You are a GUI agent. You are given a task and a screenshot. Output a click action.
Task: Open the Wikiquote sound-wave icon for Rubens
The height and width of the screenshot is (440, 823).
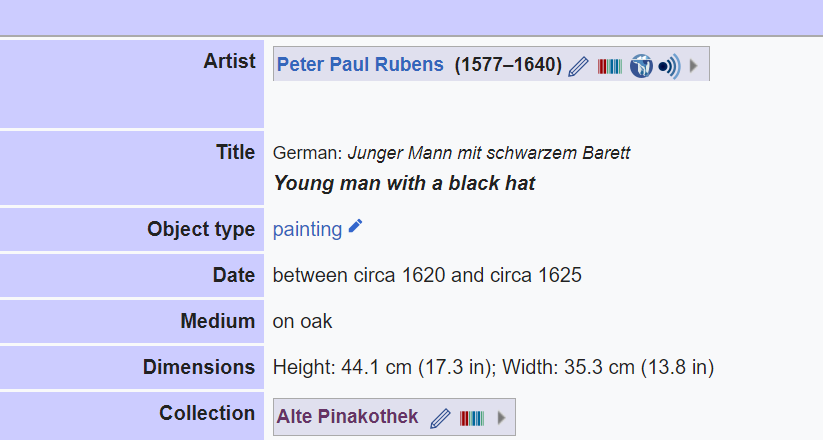[669, 66]
